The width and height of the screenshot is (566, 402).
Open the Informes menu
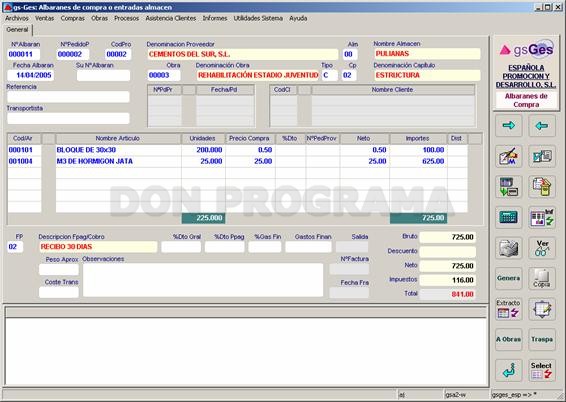click(215, 18)
